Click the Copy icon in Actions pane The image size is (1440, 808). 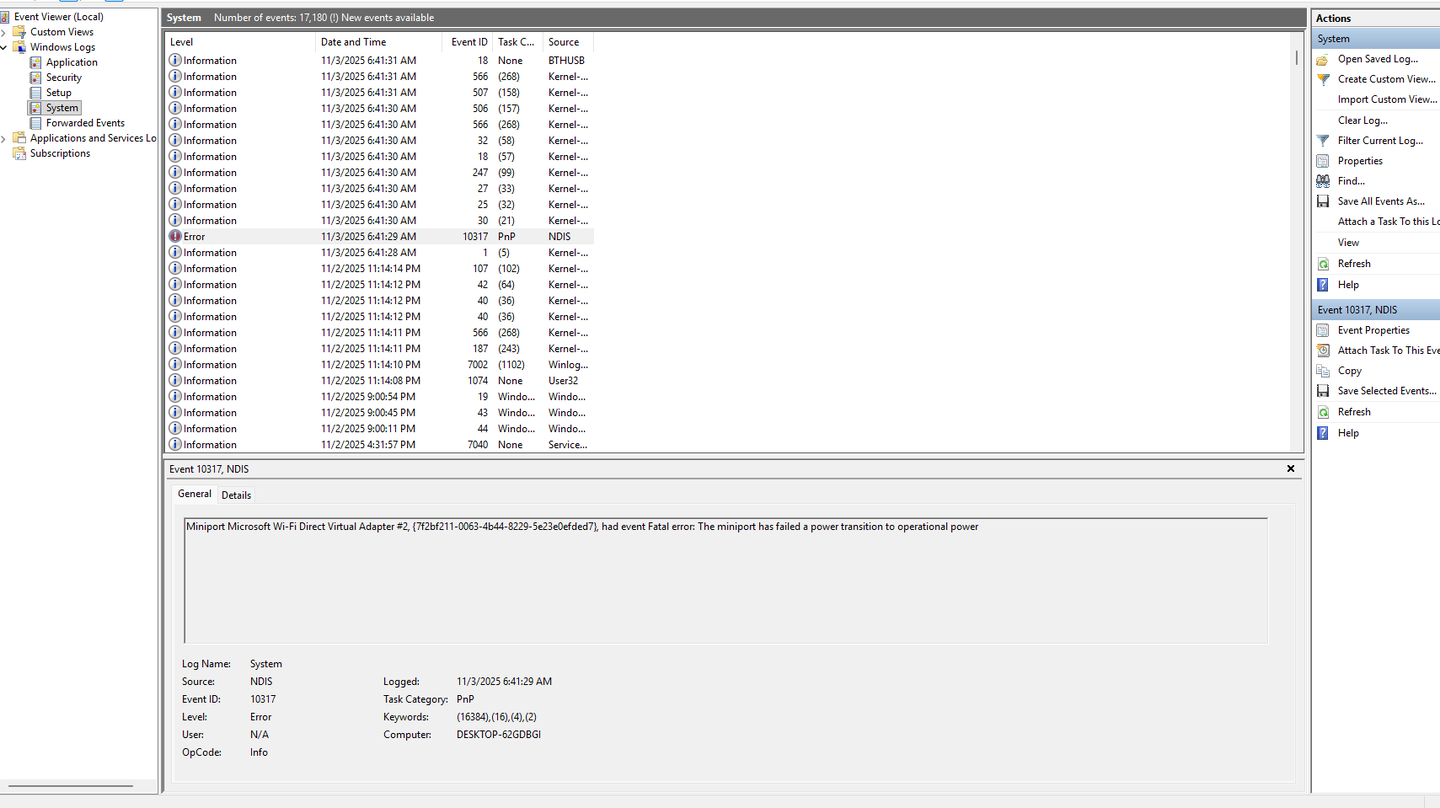pos(1323,371)
